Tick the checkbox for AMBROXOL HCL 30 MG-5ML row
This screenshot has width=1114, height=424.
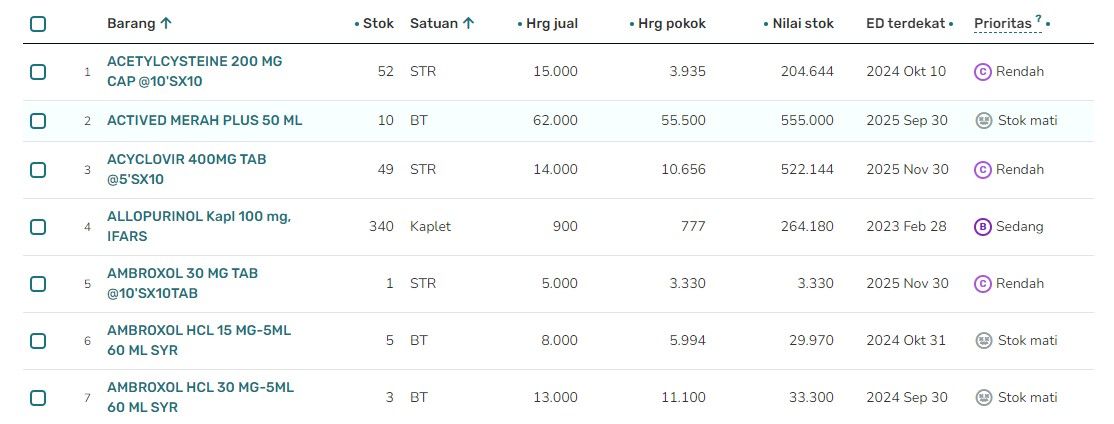pyautogui.click(x=38, y=398)
